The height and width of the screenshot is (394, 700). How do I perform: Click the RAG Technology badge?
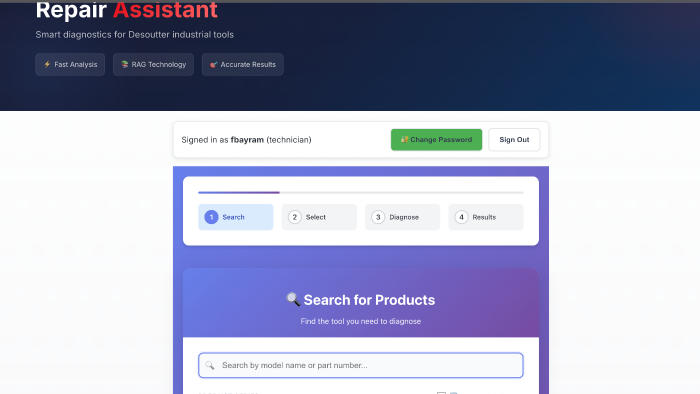[153, 65]
